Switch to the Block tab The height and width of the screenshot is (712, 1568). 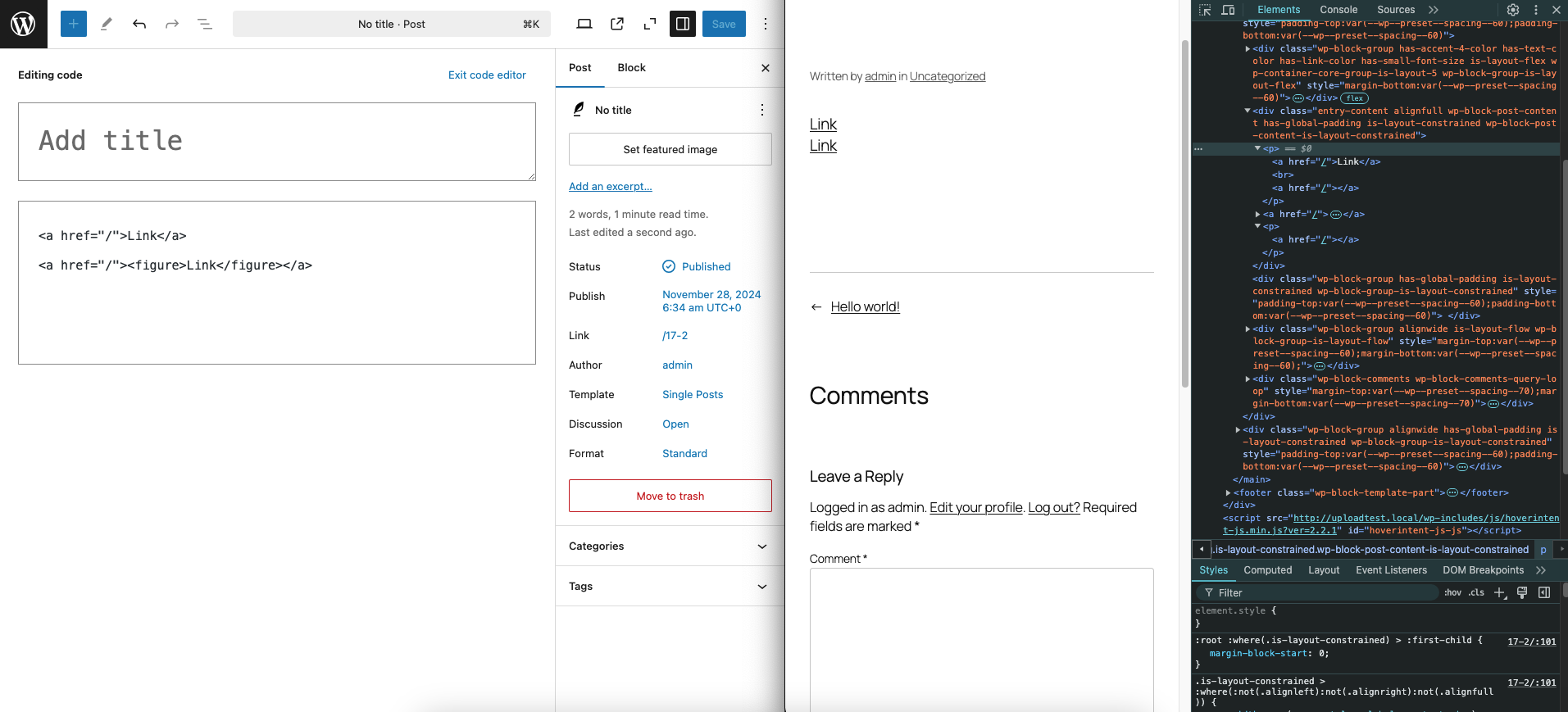(631, 68)
